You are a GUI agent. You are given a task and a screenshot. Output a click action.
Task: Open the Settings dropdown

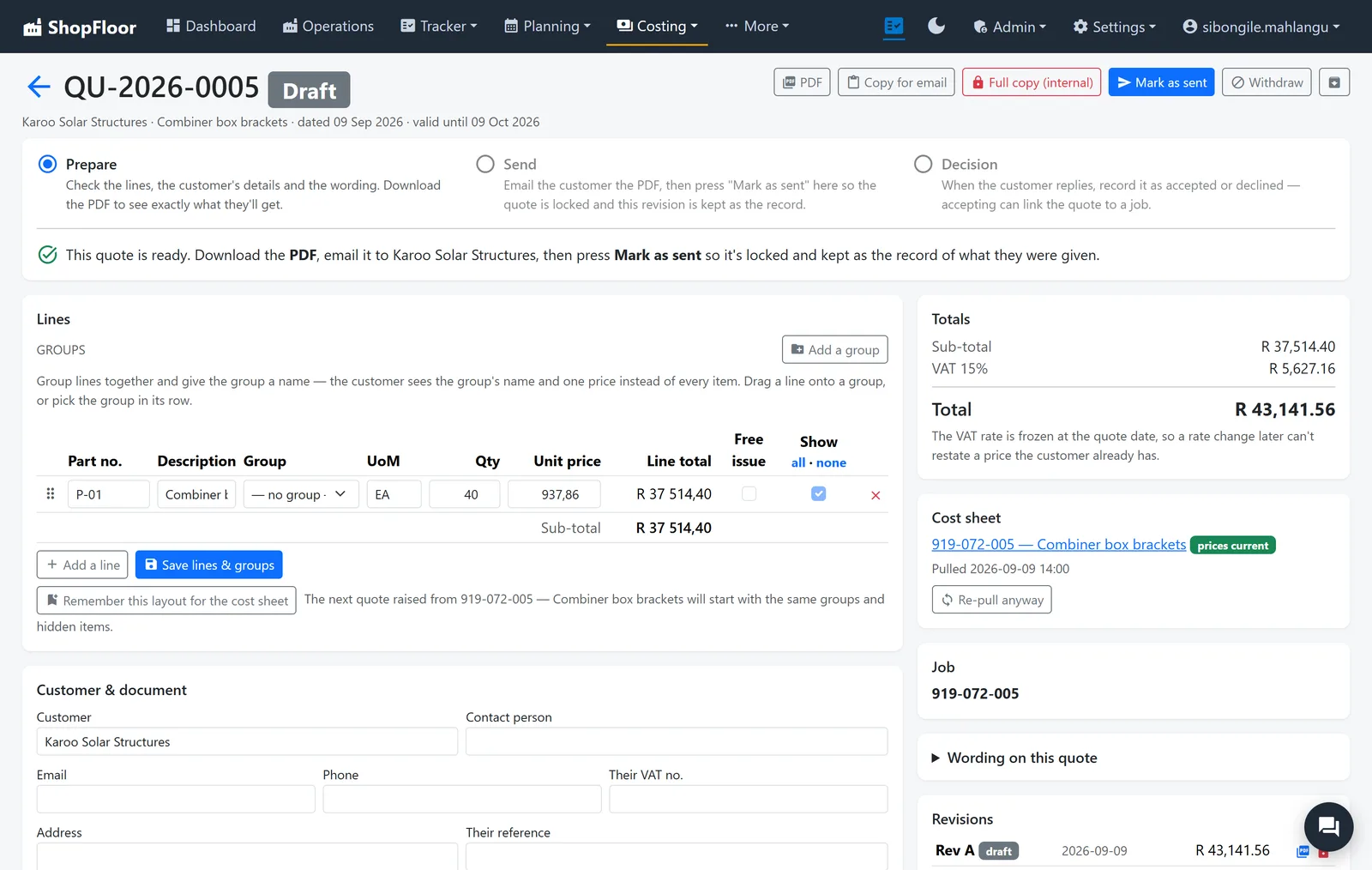[1114, 27]
